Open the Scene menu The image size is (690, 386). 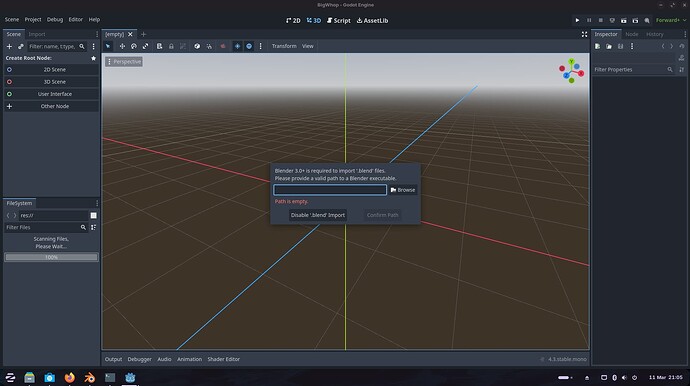click(x=12, y=19)
